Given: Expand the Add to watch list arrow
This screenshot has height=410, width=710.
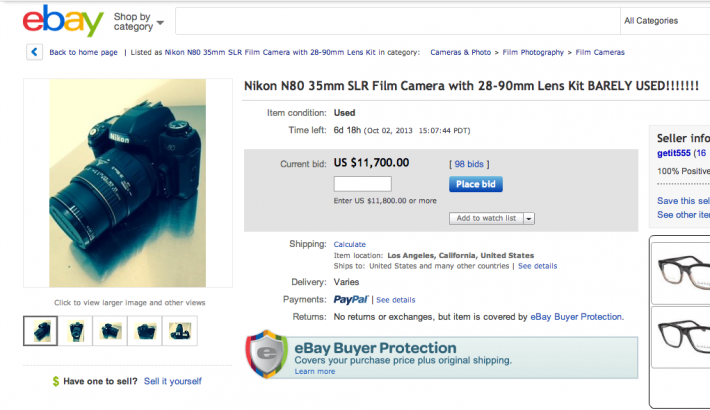Looking at the screenshot, I should 529,218.
